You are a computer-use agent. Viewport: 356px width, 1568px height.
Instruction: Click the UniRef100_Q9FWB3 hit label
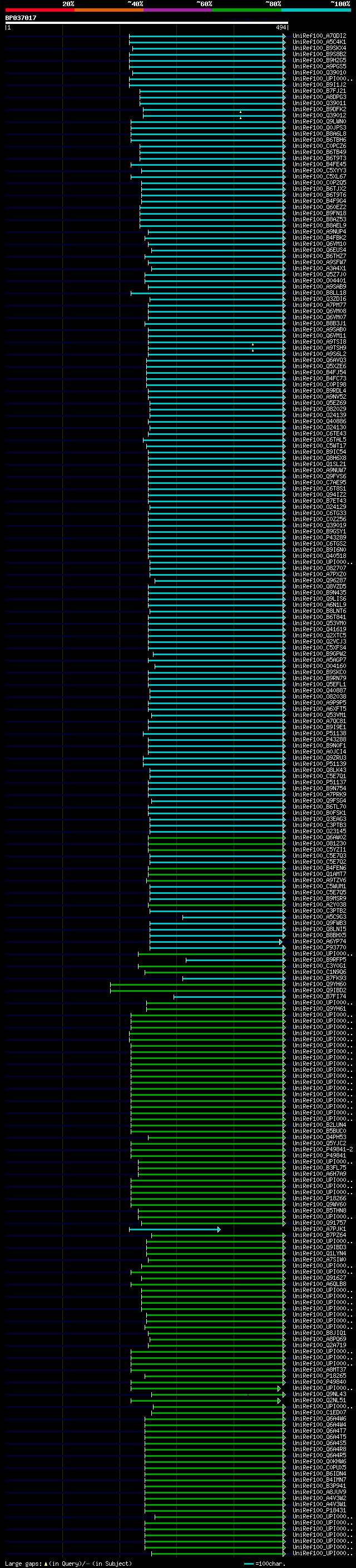point(319,923)
